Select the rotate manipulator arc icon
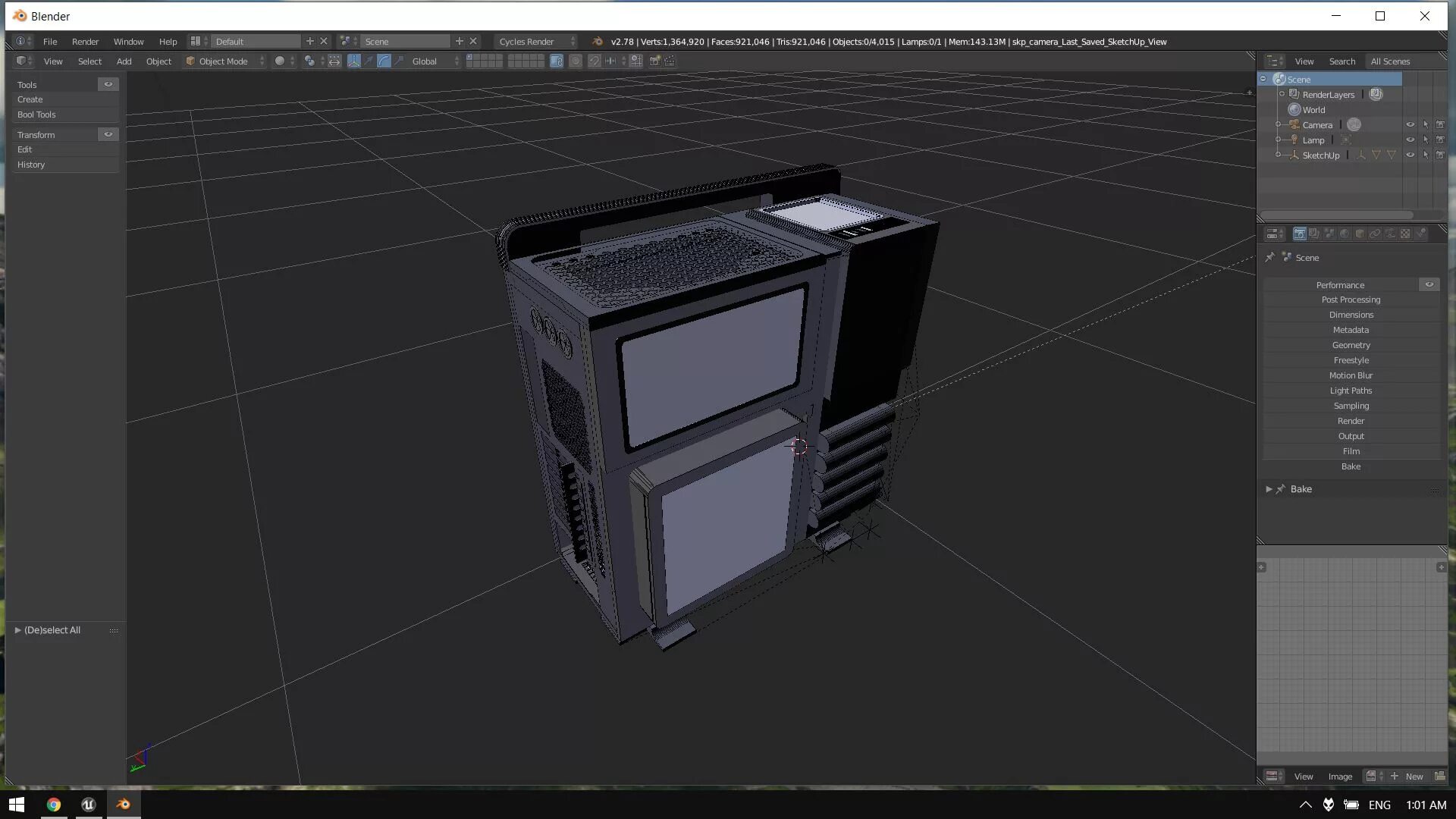Image resolution: width=1456 pixels, height=819 pixels. 384,61
